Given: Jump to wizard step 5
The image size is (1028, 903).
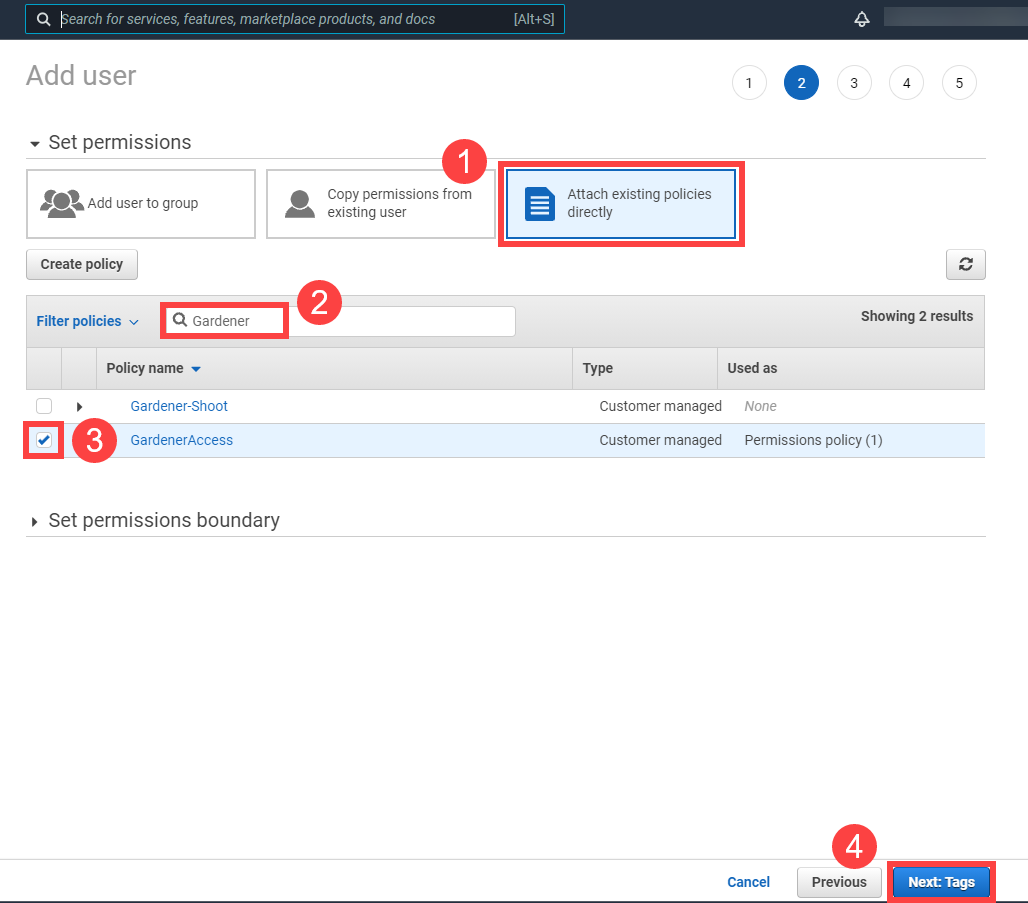Looking at the screenshot, I should tap(958, 83).
